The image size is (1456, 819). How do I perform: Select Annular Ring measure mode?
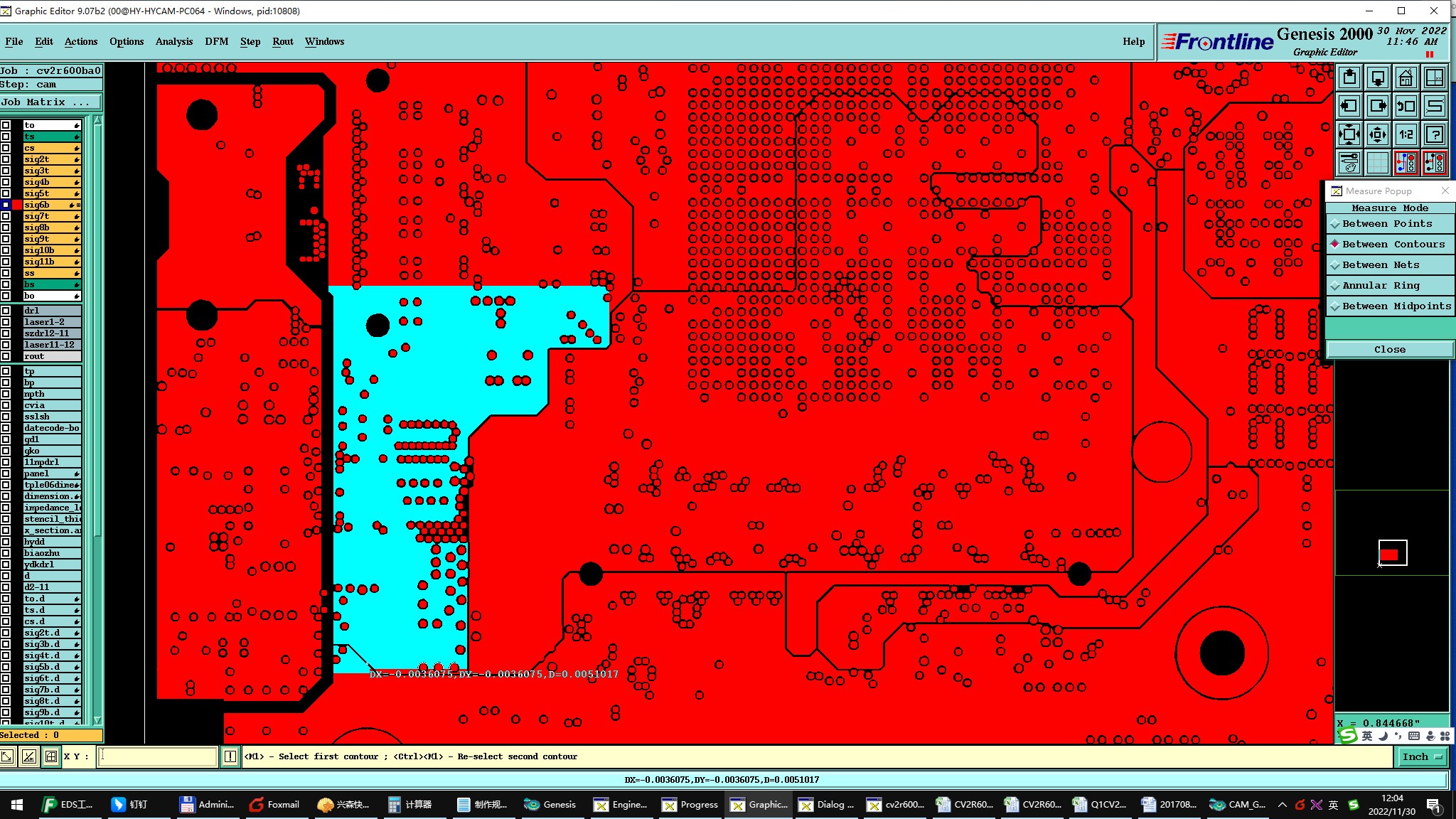coord(1381,286)
